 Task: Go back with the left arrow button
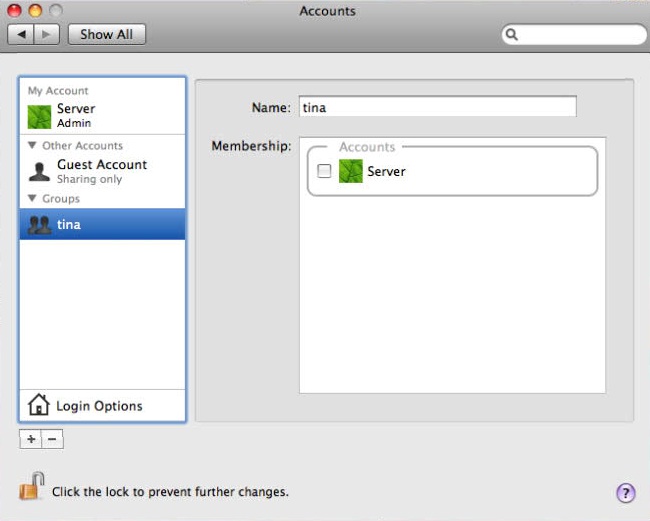click(x=21, y=34)
